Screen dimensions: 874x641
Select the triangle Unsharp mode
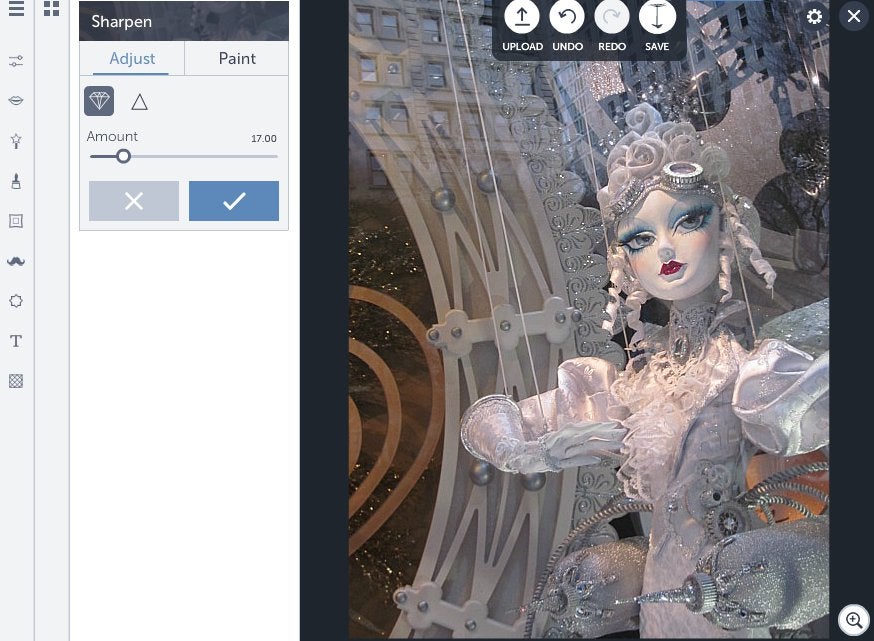pos(139,102)
